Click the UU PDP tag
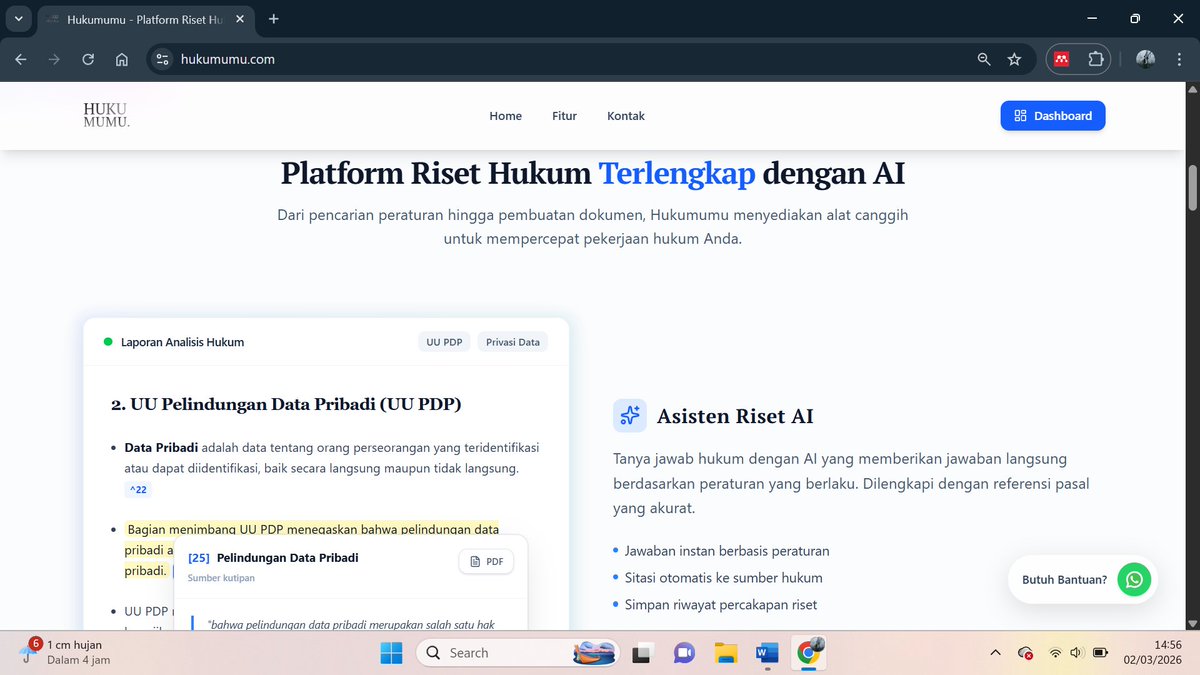Screen dimensions: 1200x675 [x=444, y=342]
